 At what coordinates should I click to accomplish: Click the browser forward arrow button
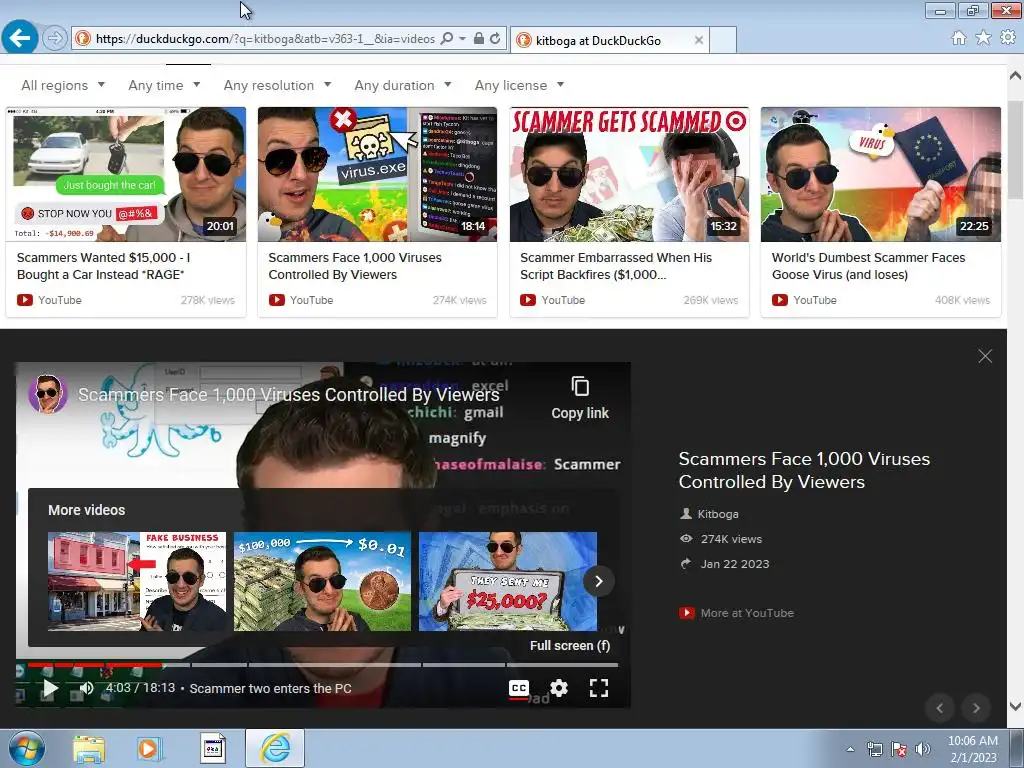click(55, 39)
